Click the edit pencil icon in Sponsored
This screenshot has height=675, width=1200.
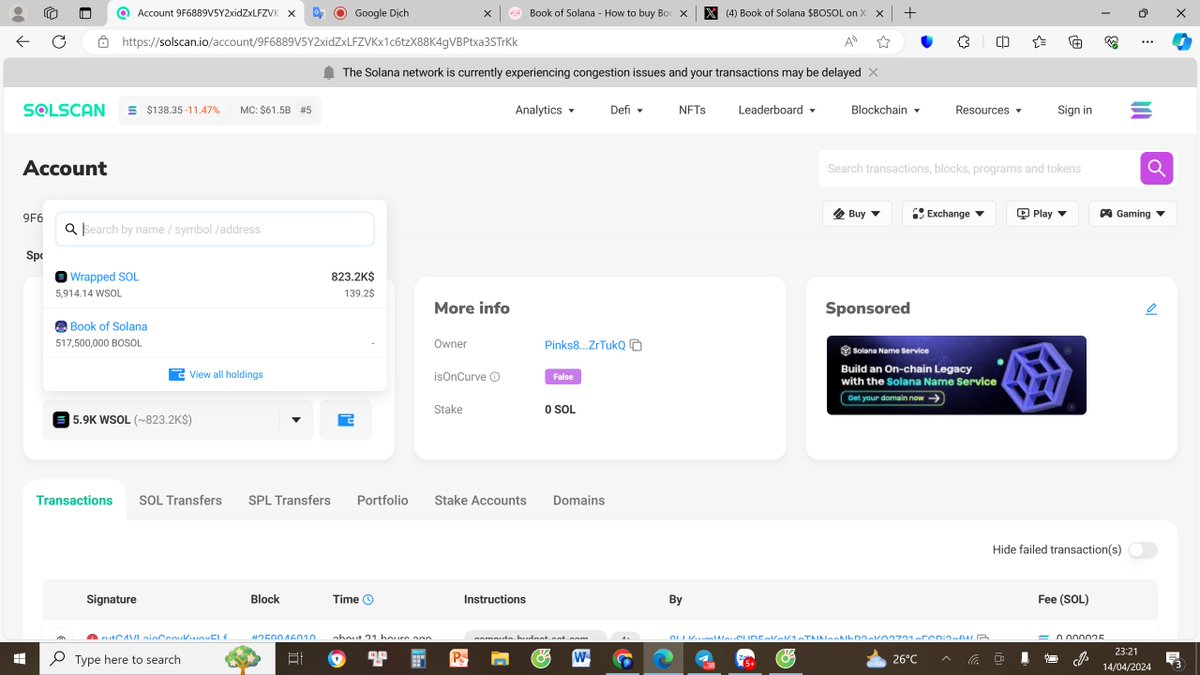pyautogui.click(x=1151, y=309)
